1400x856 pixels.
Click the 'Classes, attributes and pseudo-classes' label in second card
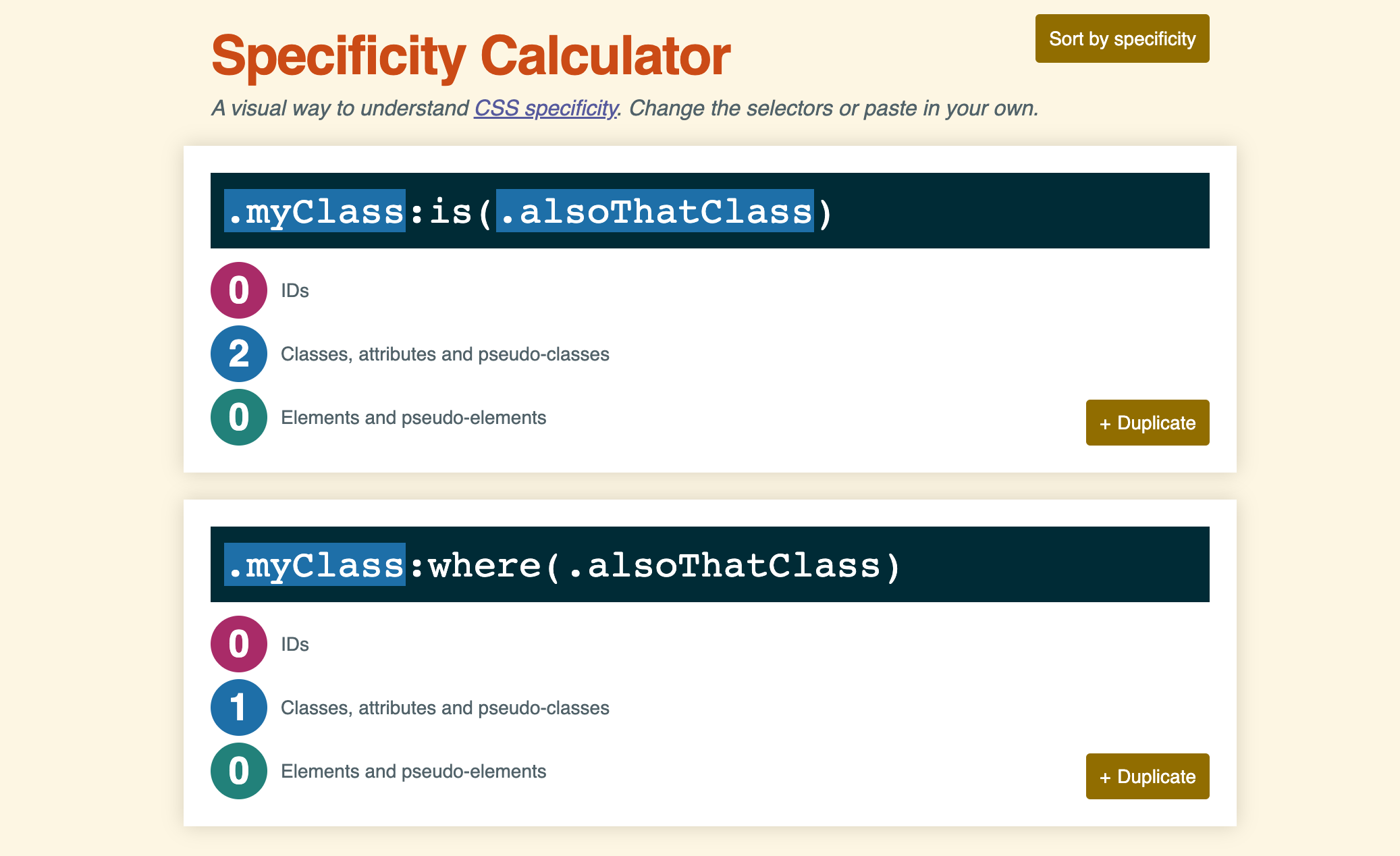click(x=445, y=707)
